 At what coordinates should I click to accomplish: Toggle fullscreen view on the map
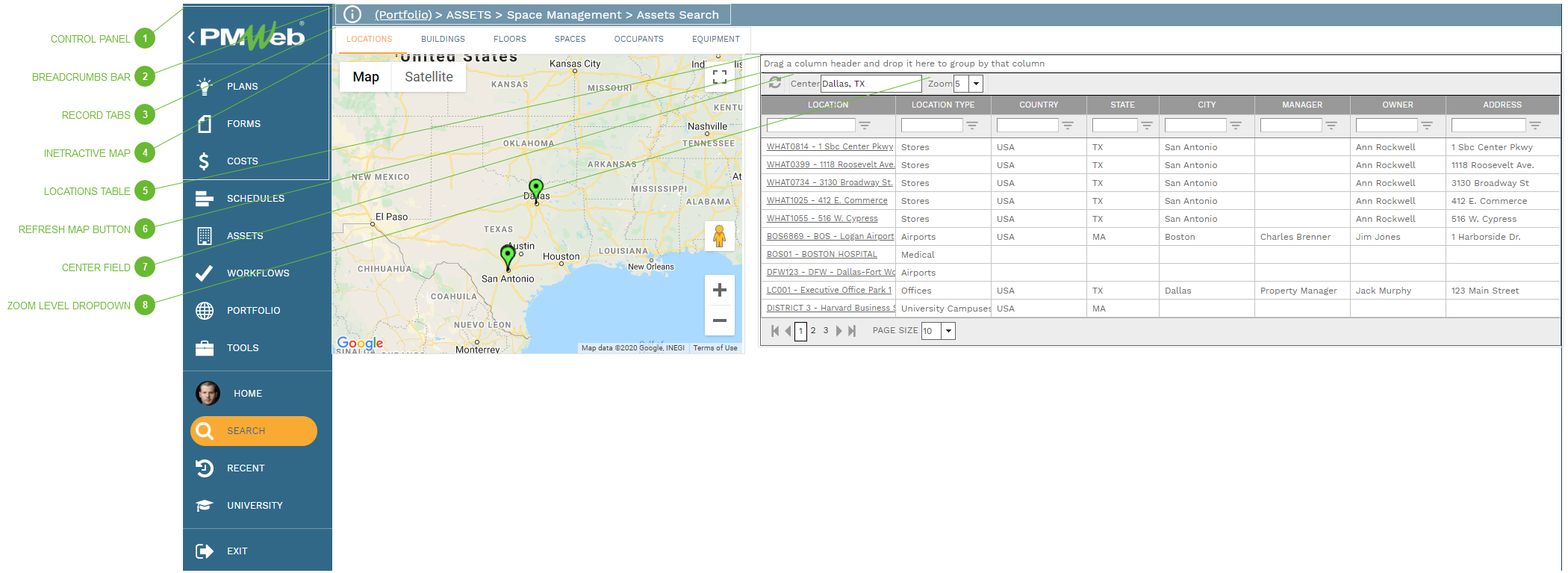point(719,77)
